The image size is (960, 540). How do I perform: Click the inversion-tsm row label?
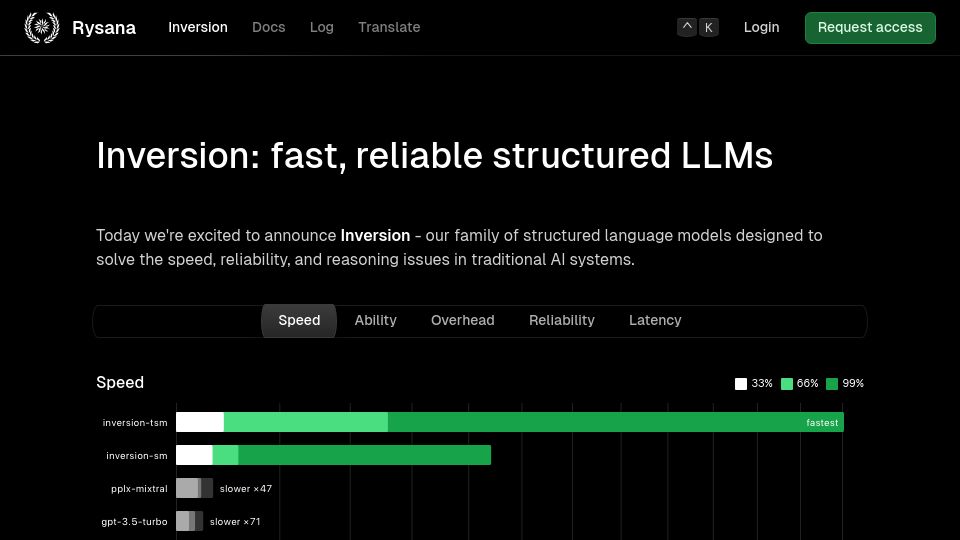pos(135,422)
